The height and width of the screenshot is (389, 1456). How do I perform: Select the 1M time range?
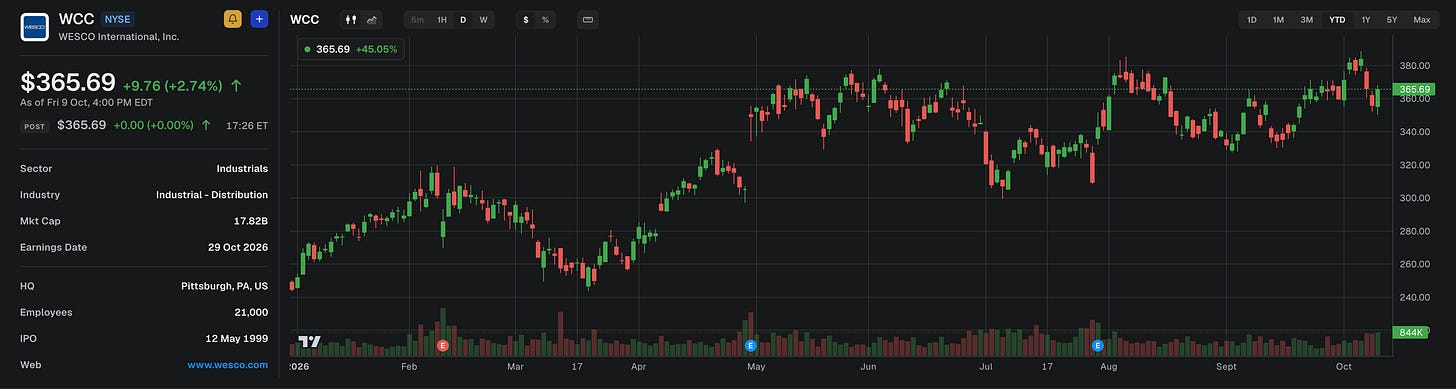(x=1278, y=19)
